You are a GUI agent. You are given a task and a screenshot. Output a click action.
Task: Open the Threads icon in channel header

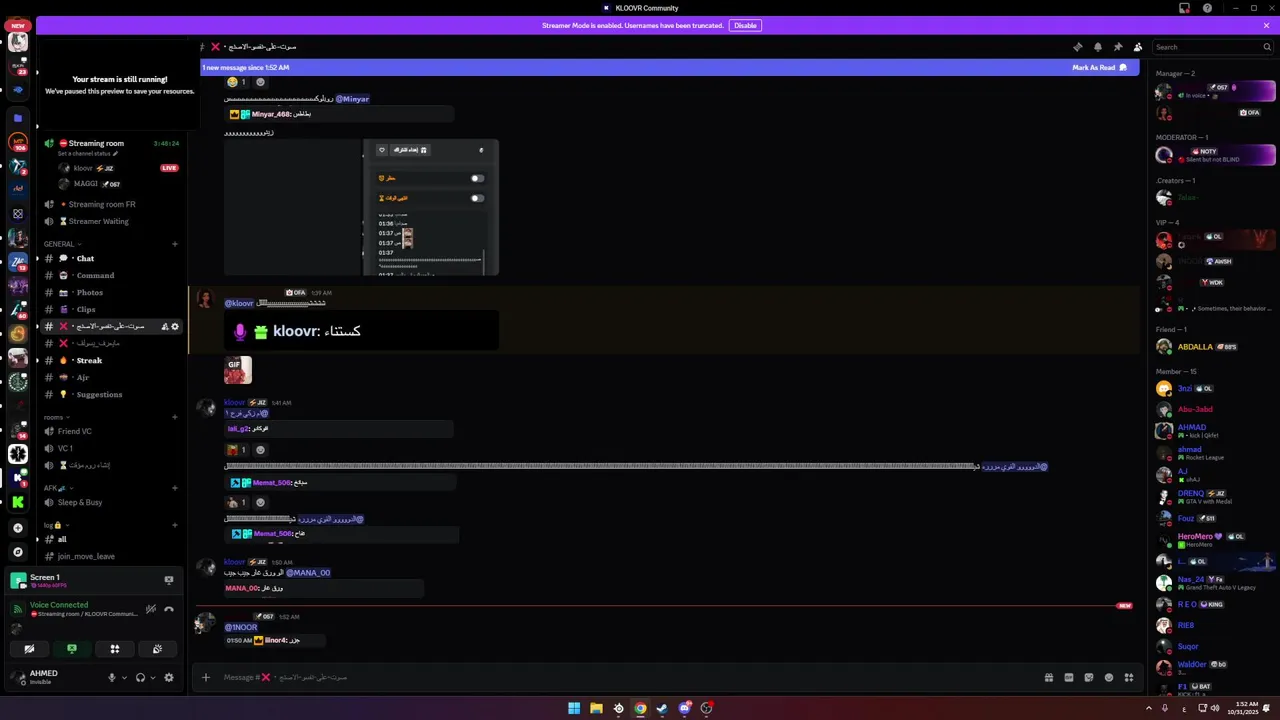point(1077,47)
